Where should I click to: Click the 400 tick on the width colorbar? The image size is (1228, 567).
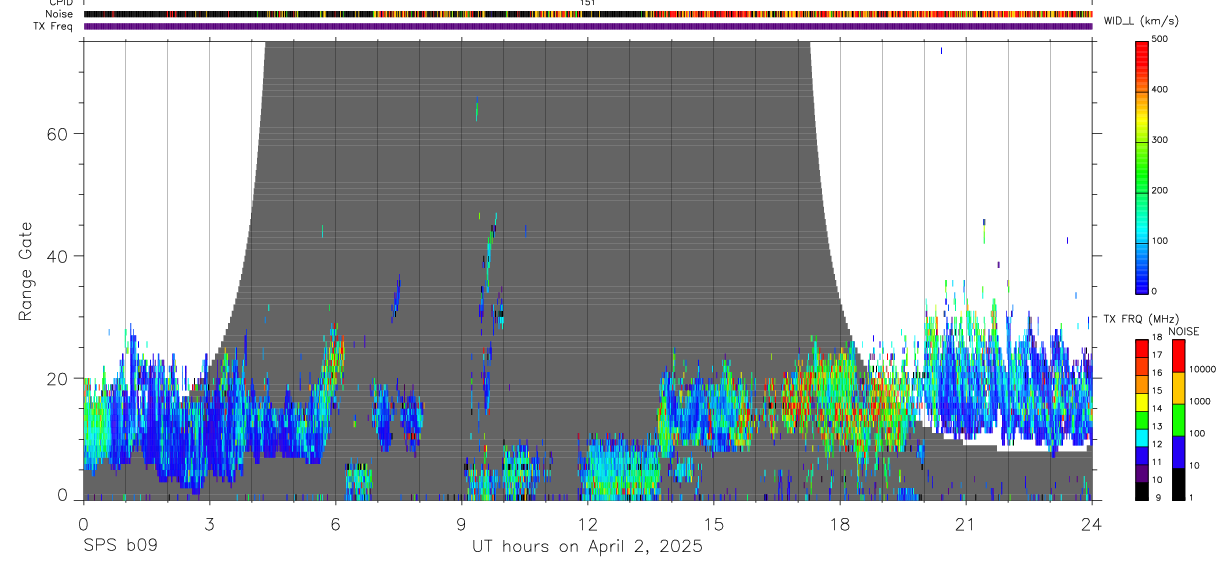click(x=1162, y=90)
